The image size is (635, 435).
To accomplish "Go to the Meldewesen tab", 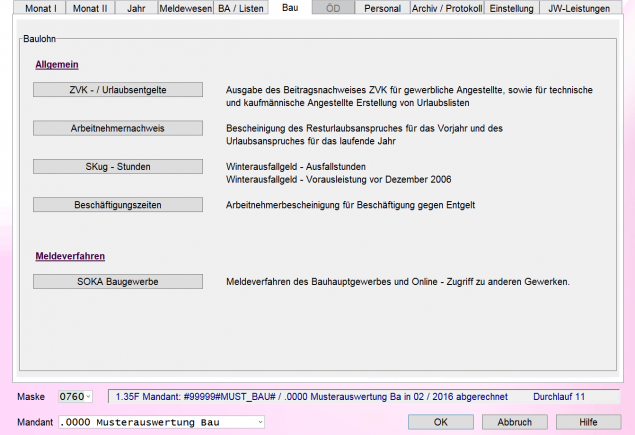I will 185,8.
